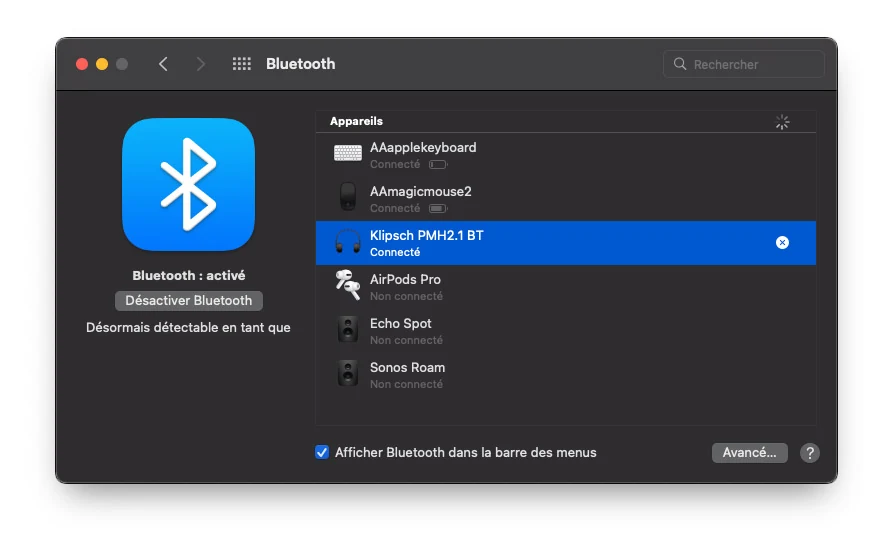The width and height of the screenshot is (893, 557).
Task: Select the AAapplekeyboard device row
Action: (x=566, y=155)
